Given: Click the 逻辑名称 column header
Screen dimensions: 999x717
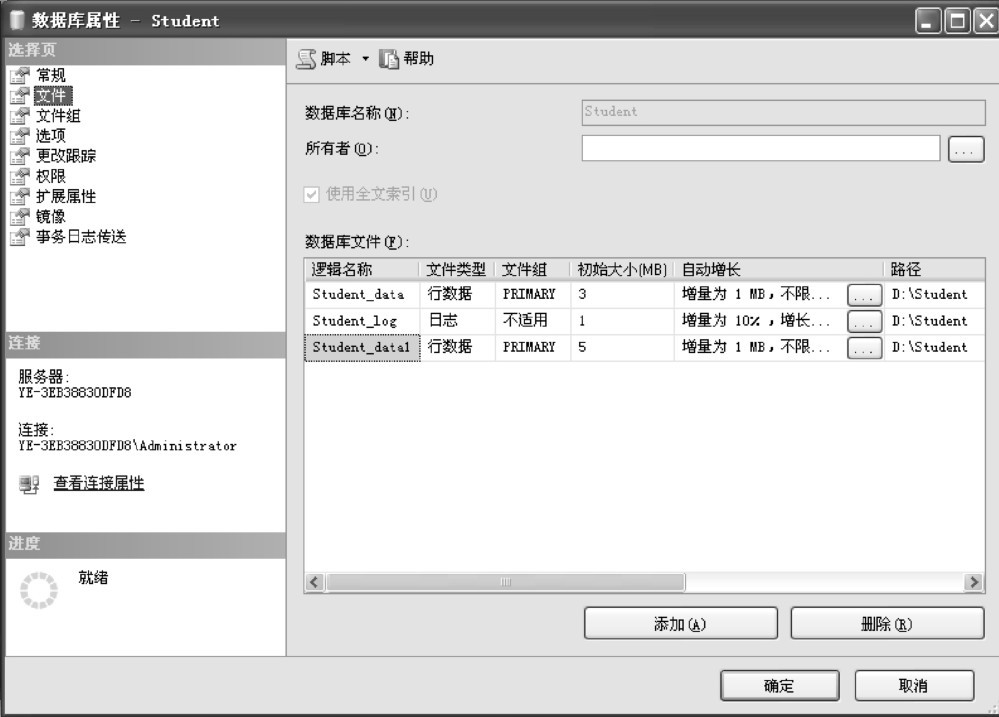Looking at the screenshot, I should [362, 270].
